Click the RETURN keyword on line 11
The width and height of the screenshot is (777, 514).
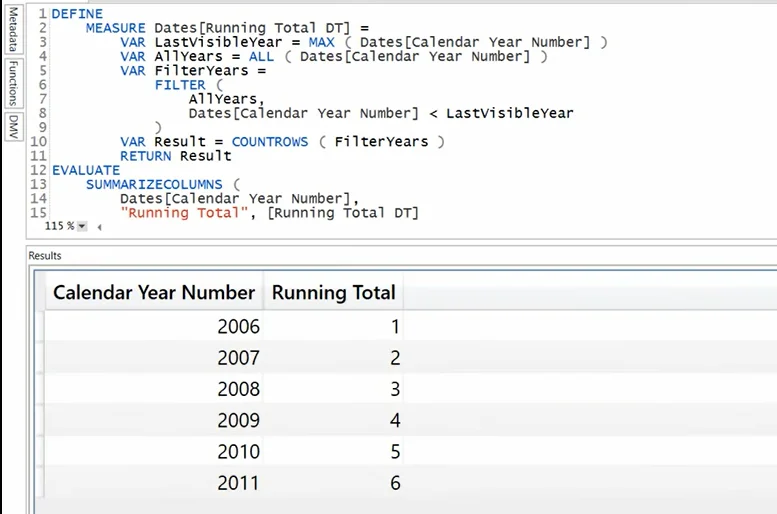click(146, 156)
